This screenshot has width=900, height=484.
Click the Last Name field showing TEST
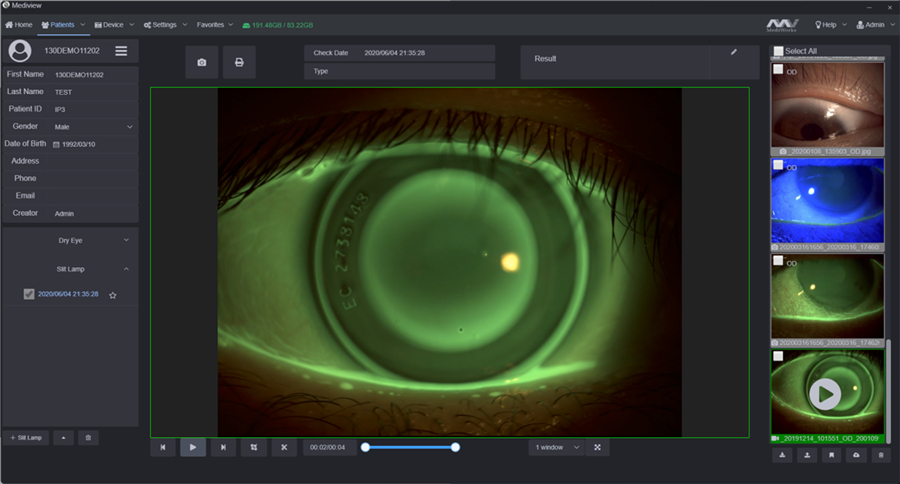(x=94, y=92)
